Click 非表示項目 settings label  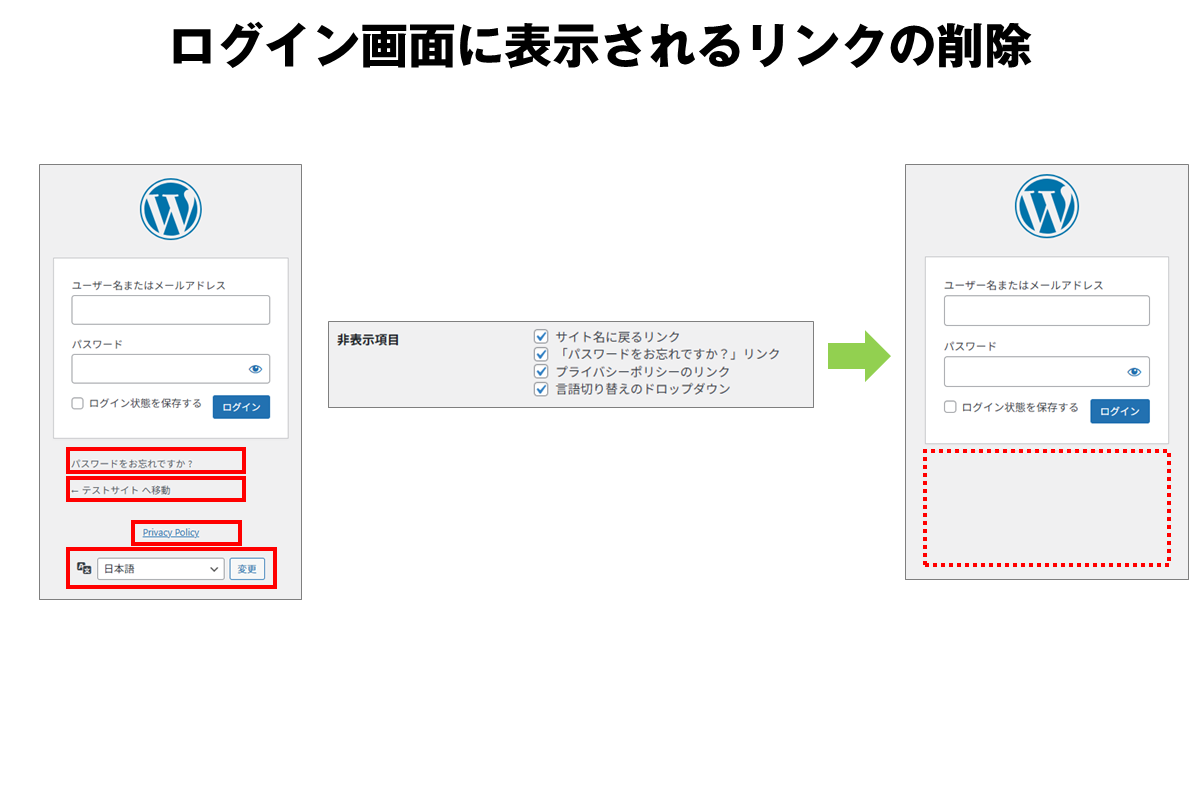point(368,340)
